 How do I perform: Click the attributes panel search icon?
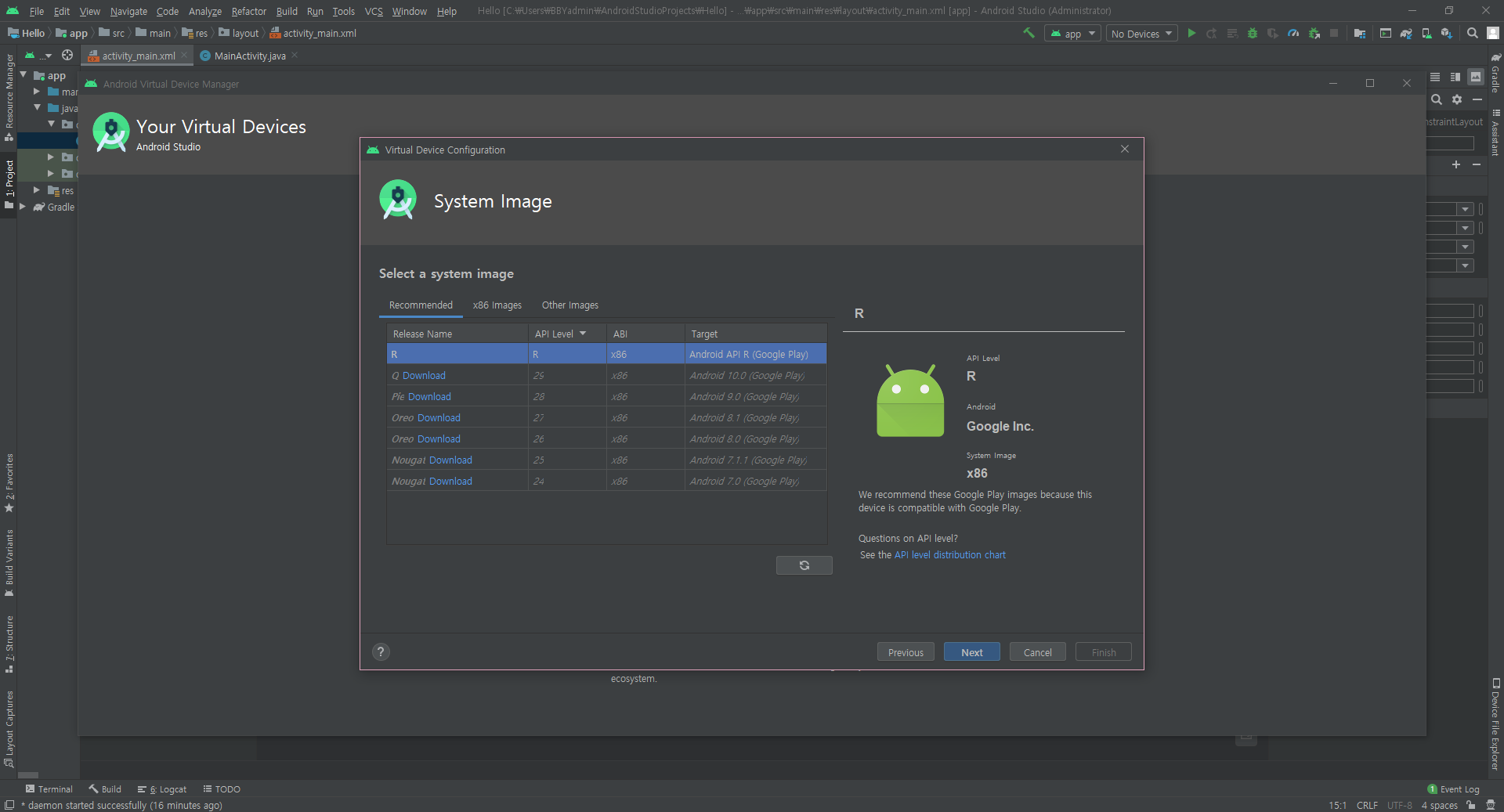tap(1437, 99)
